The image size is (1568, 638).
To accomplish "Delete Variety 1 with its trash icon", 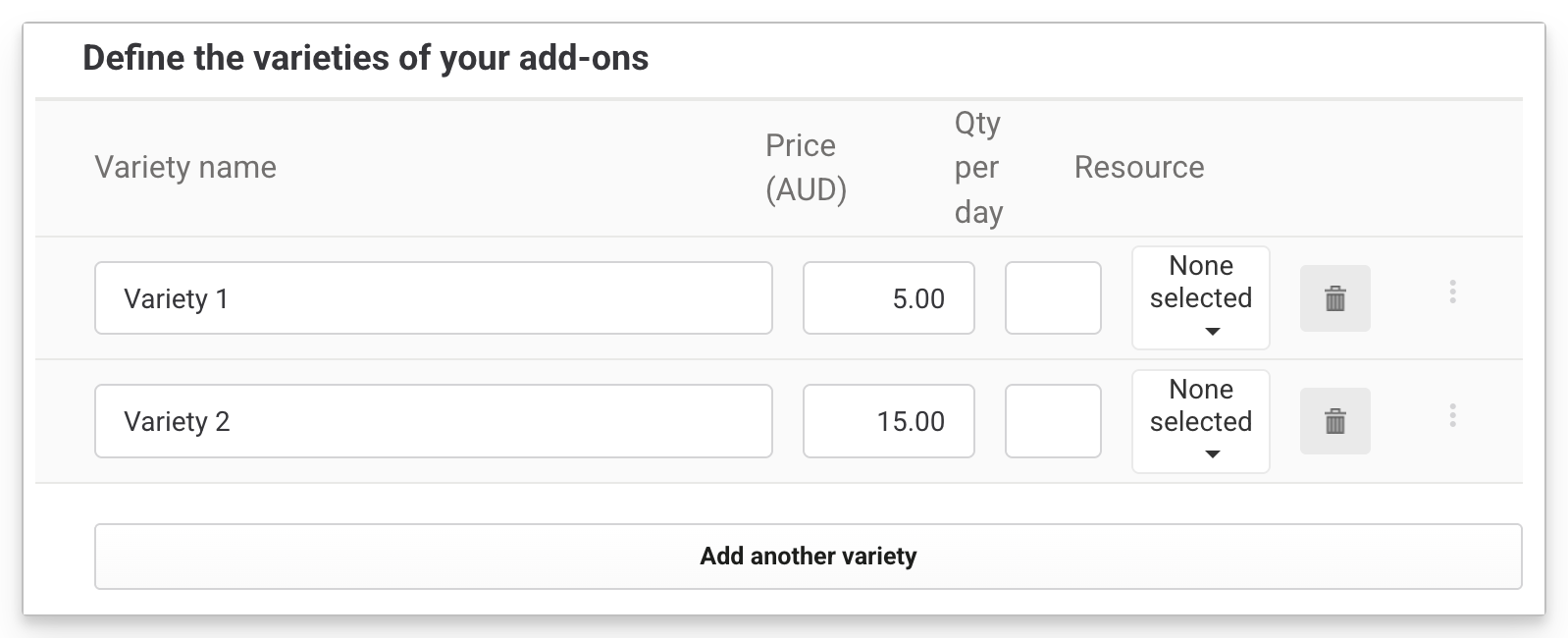I will point(1334,298).
